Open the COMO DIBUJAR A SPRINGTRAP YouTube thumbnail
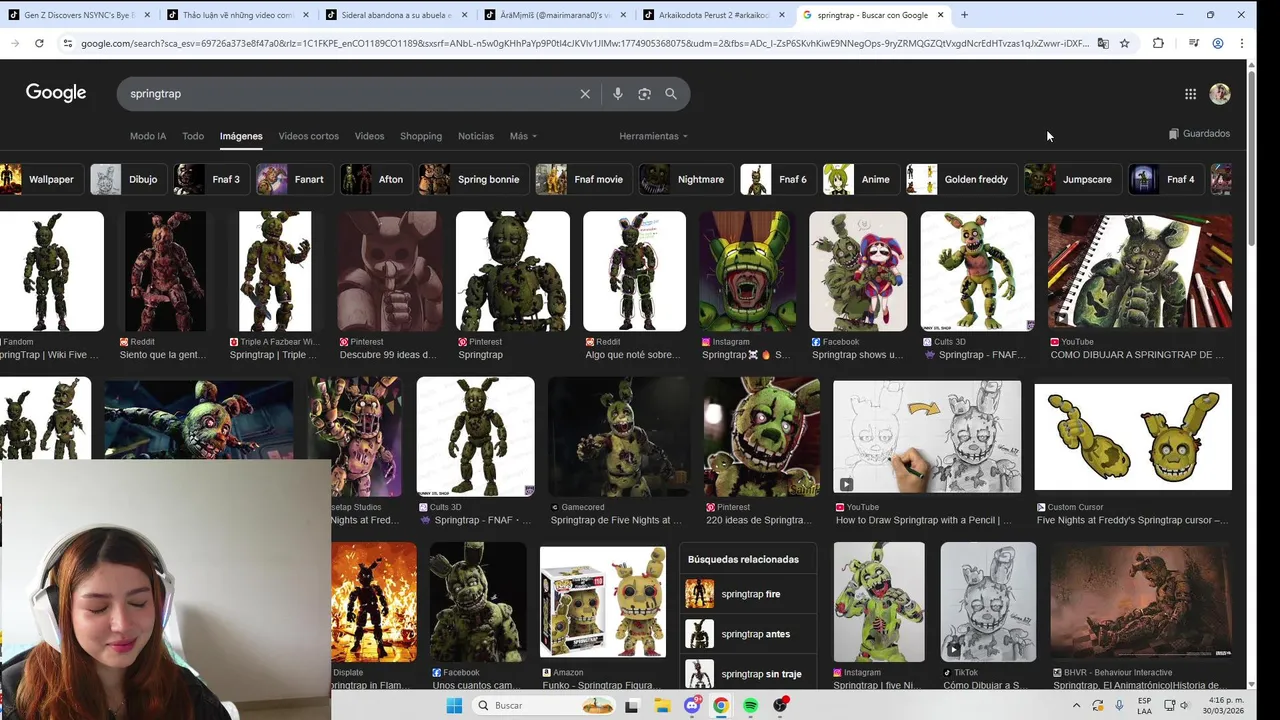This screenshot has height=720, width=1280. (x=1140, y=271)
